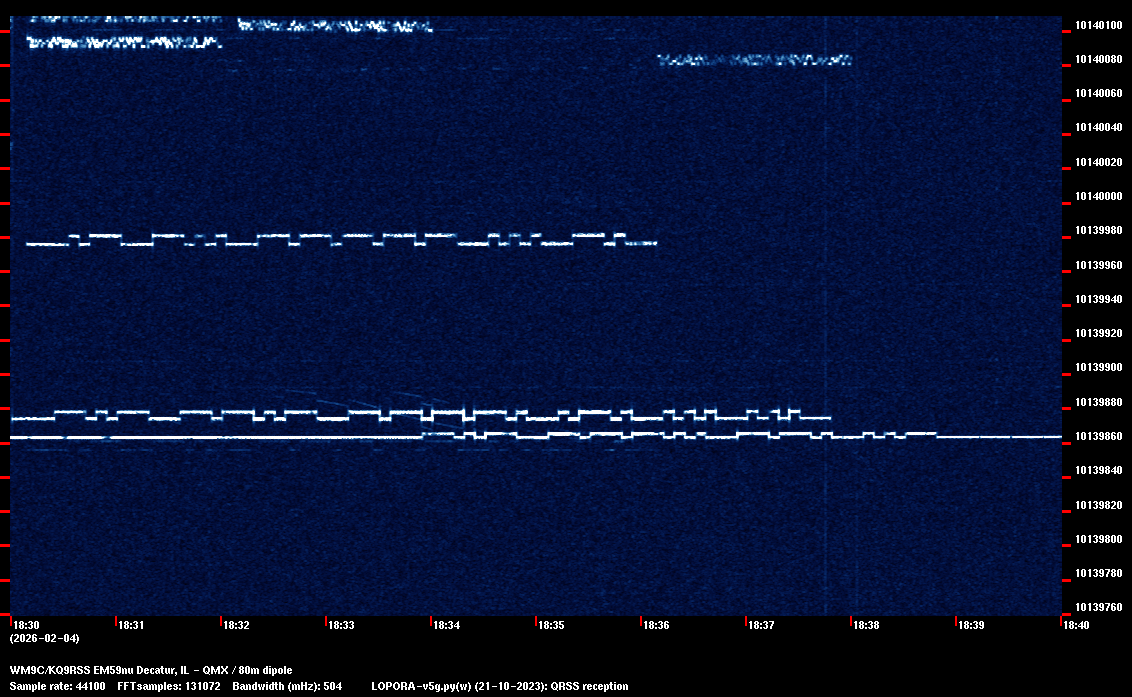Select the 18:39 time marker
The height and width of the screenshot is (697, 1132).
(971, 625)
